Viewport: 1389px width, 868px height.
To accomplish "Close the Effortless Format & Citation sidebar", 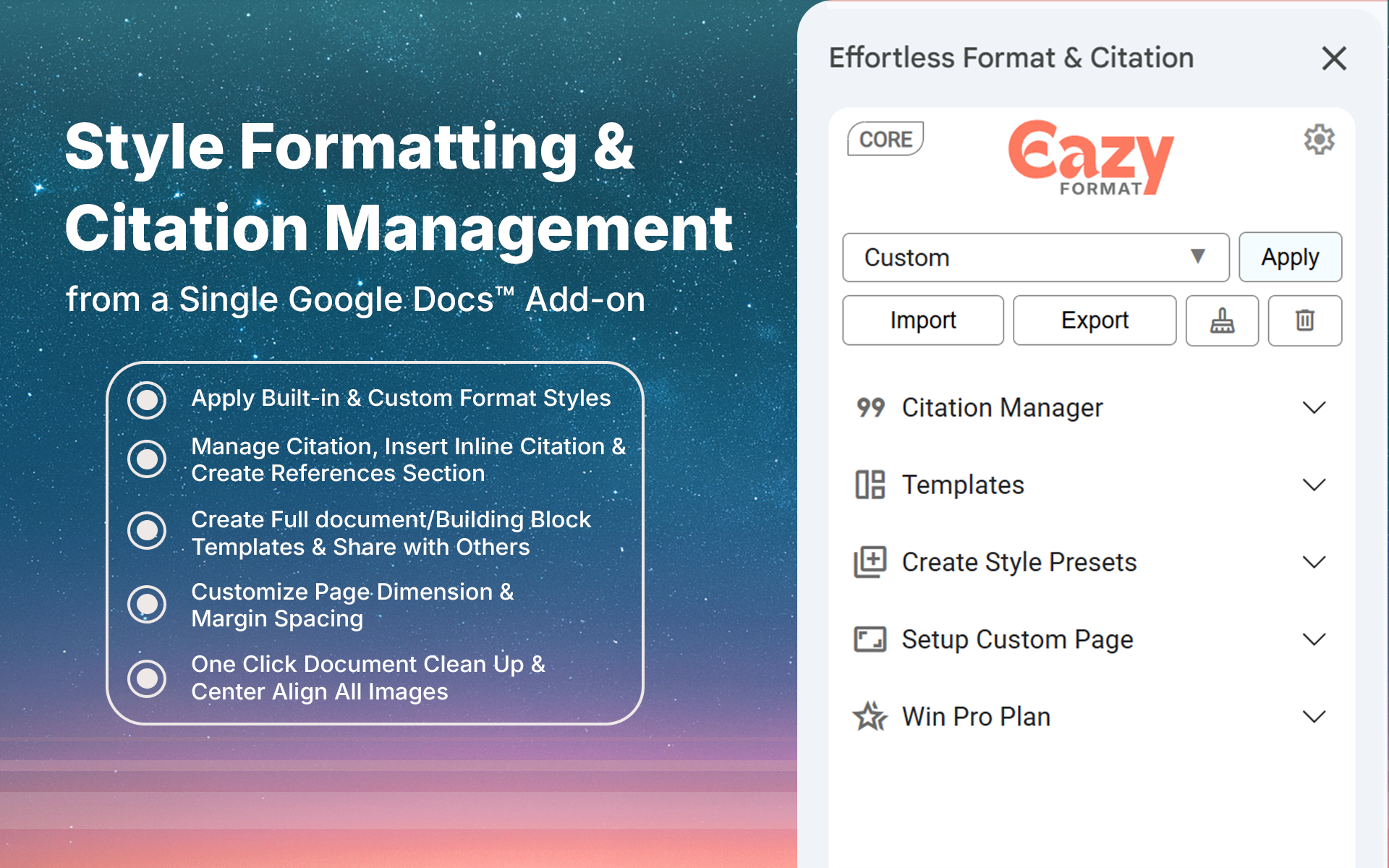I will tap(1333, 59).
